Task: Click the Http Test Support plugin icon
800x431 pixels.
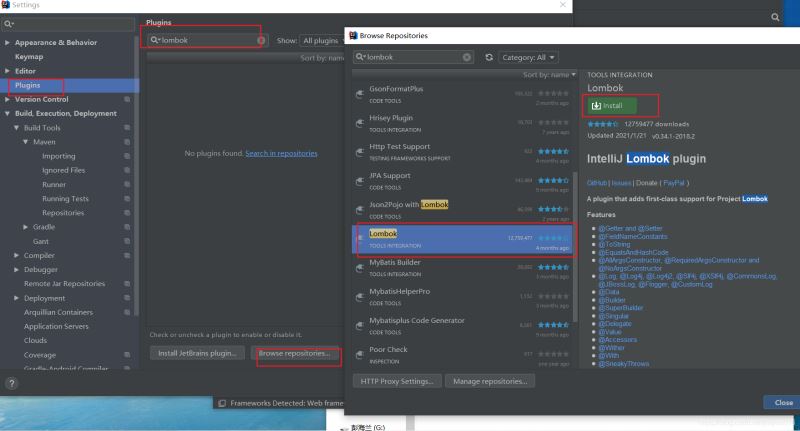Action: 360,152
